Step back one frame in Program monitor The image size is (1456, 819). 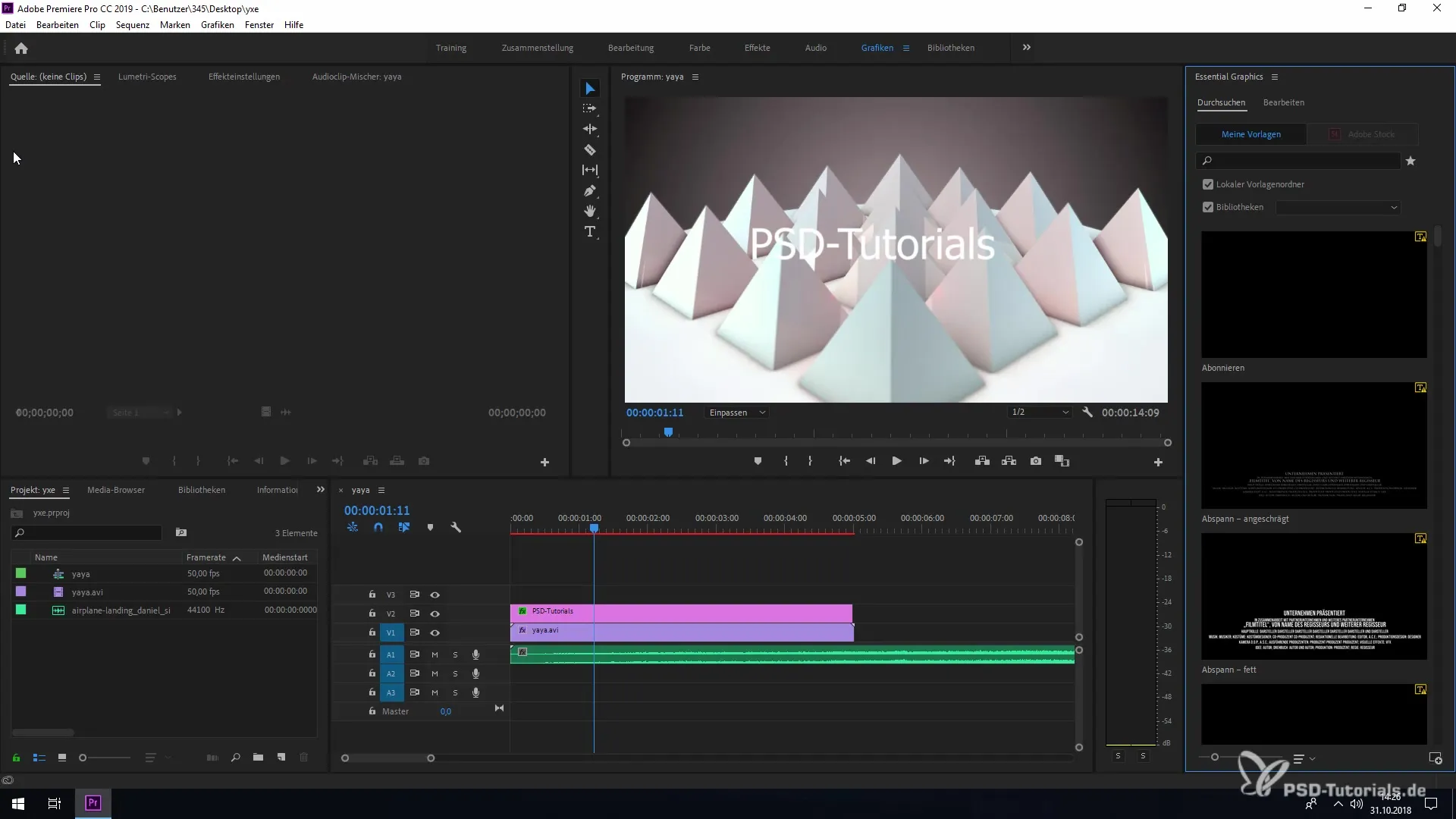(871, 461)
